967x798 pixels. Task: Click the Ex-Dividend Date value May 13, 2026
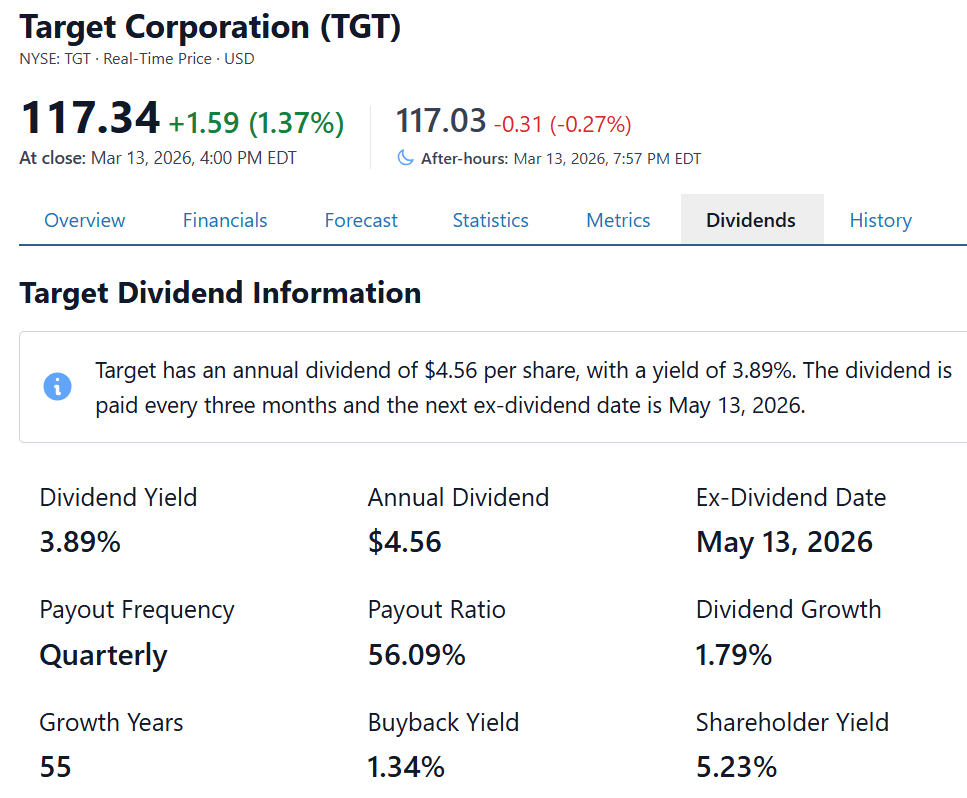pyautogui.click(x=784, y=542)
